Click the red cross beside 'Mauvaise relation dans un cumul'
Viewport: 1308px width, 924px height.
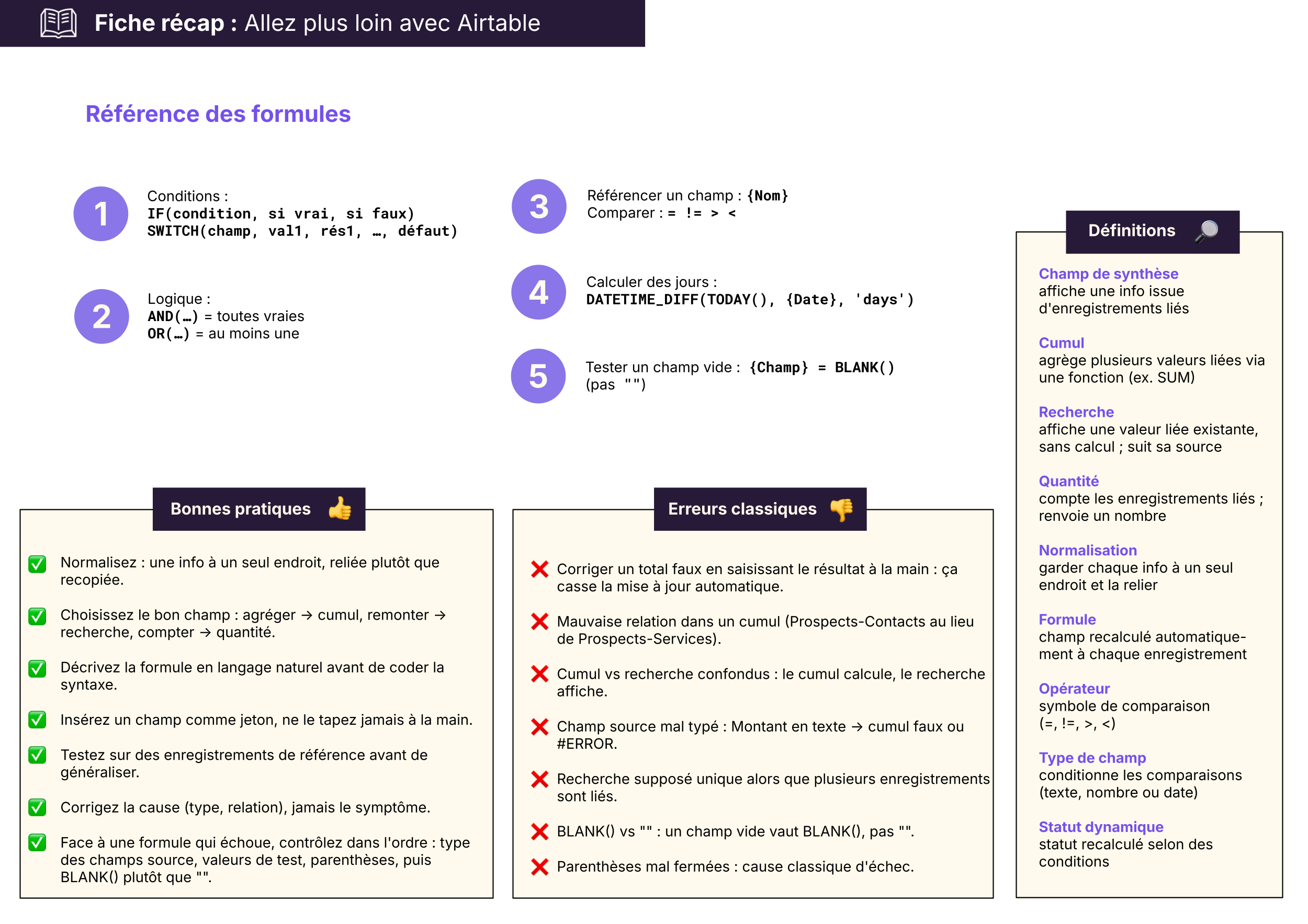pos(539,622)
